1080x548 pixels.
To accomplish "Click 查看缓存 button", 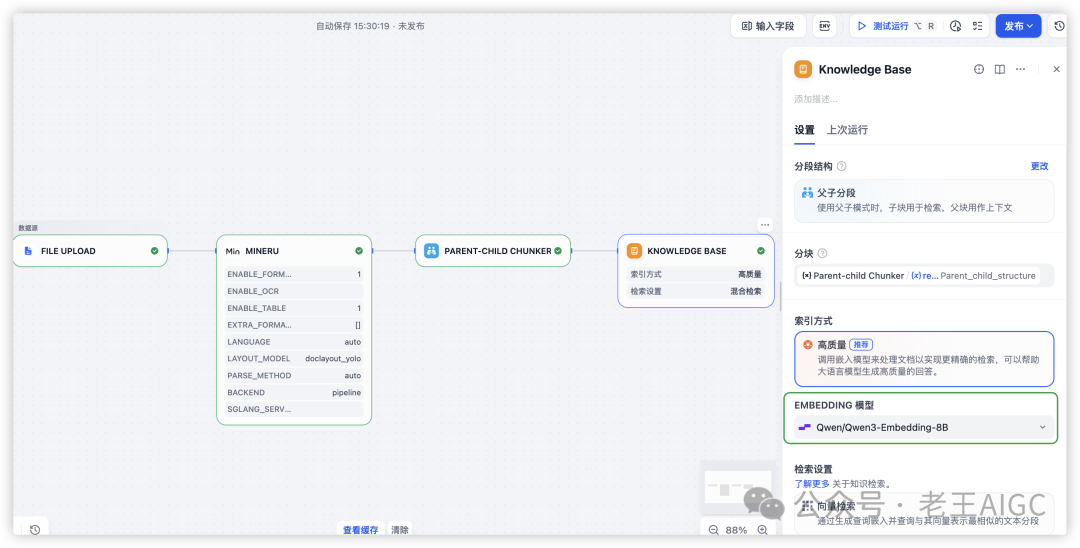I will [x=361, y=529].
